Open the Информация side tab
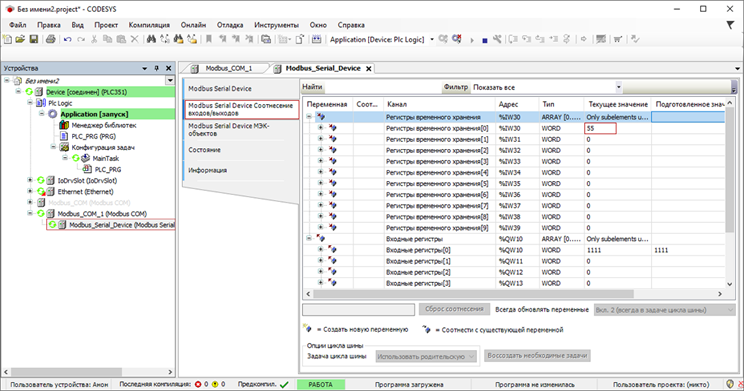Viewport: 744px width, 391px height. coord(241,170)
